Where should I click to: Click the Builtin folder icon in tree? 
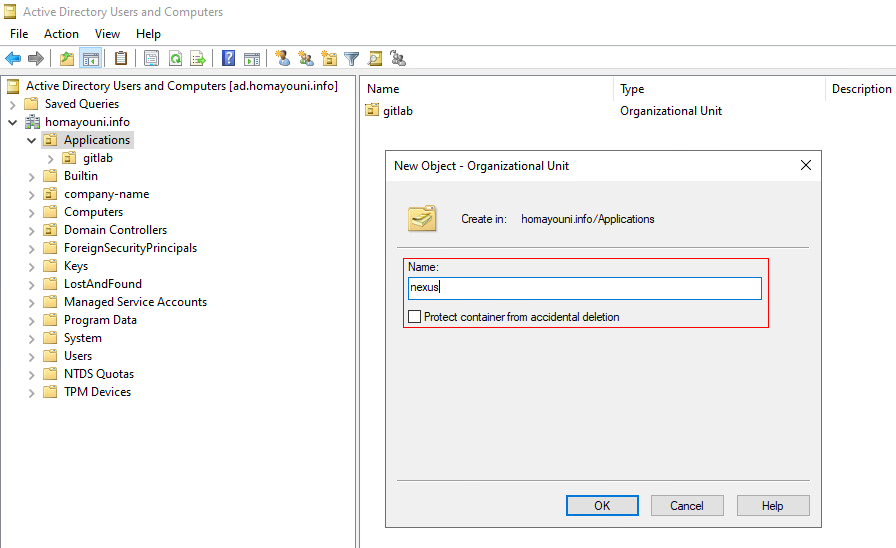coord(50,176)
